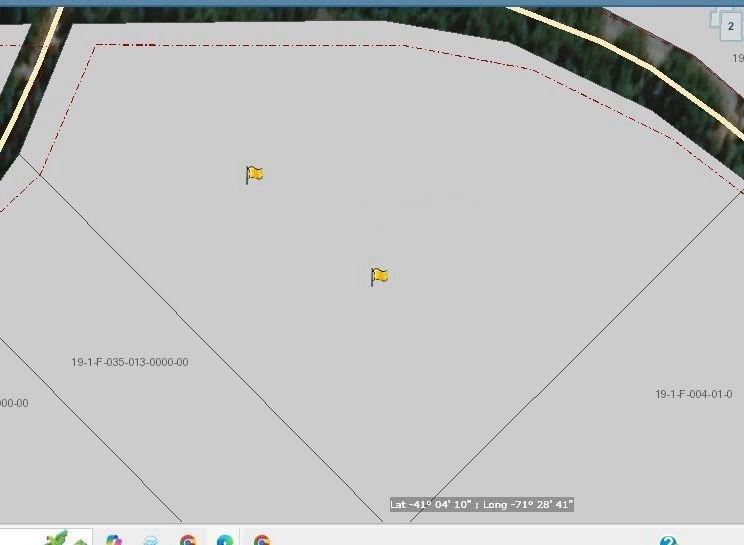Click the truncated parcel label ending 000-00
Screen dimensions: 744x545
tap(13, 403)
